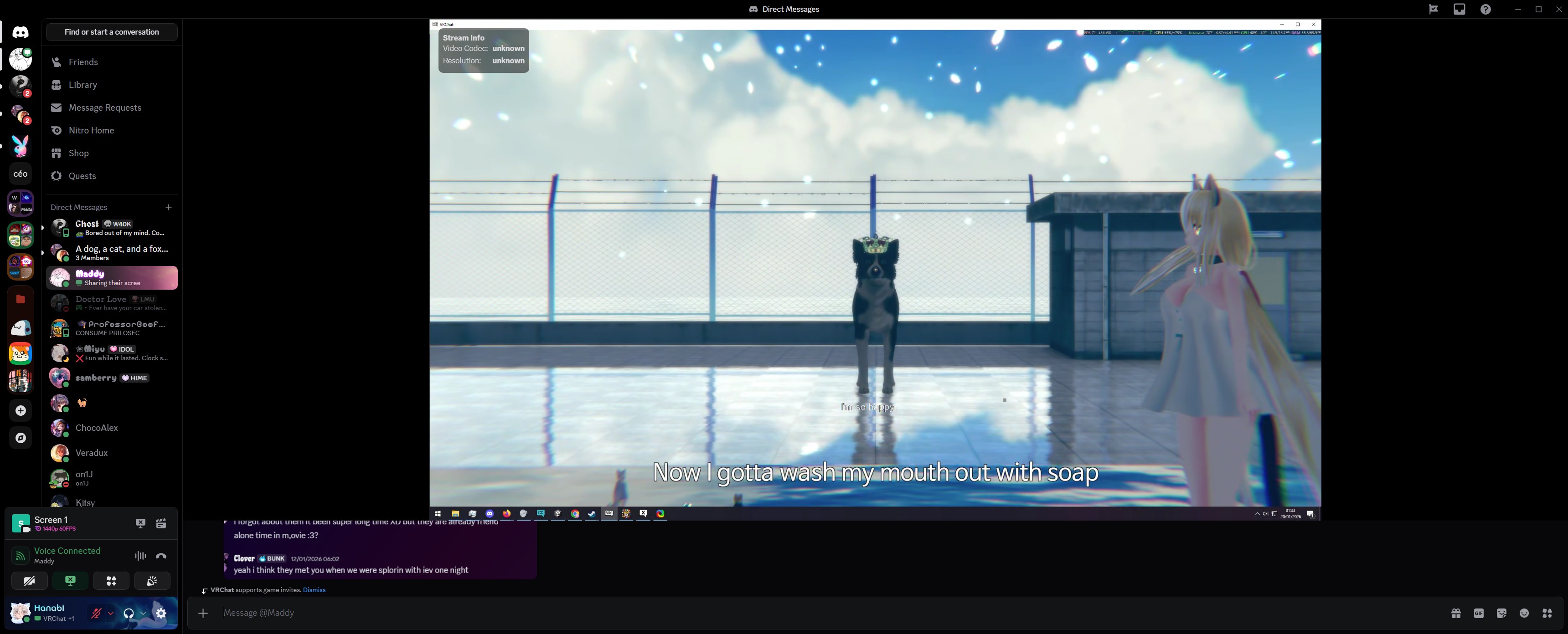The image size is (1568, 634).
Task: Open the Discord Inbox icon
Action: point(1459,9)
